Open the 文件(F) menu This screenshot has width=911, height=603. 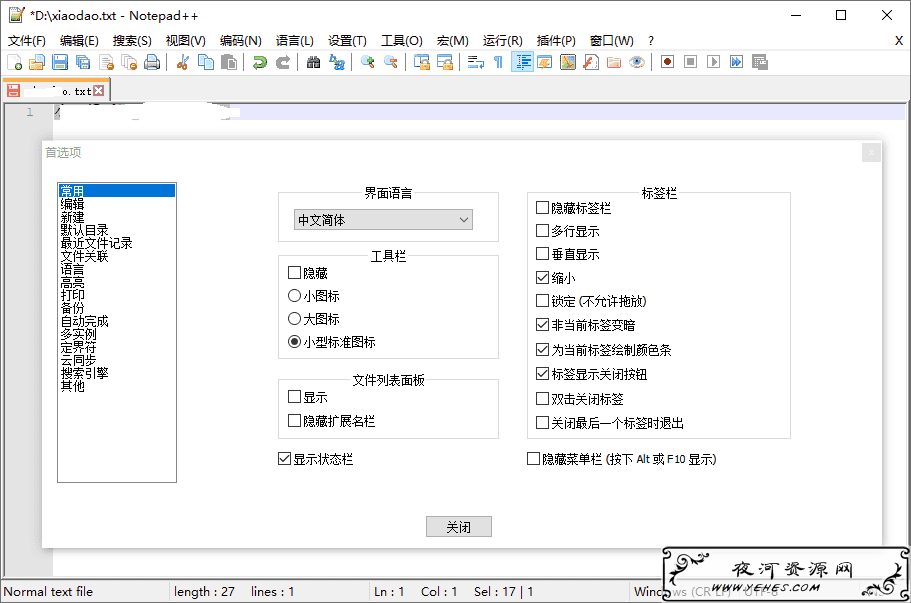pyautogui.click(x=27, y=41)
